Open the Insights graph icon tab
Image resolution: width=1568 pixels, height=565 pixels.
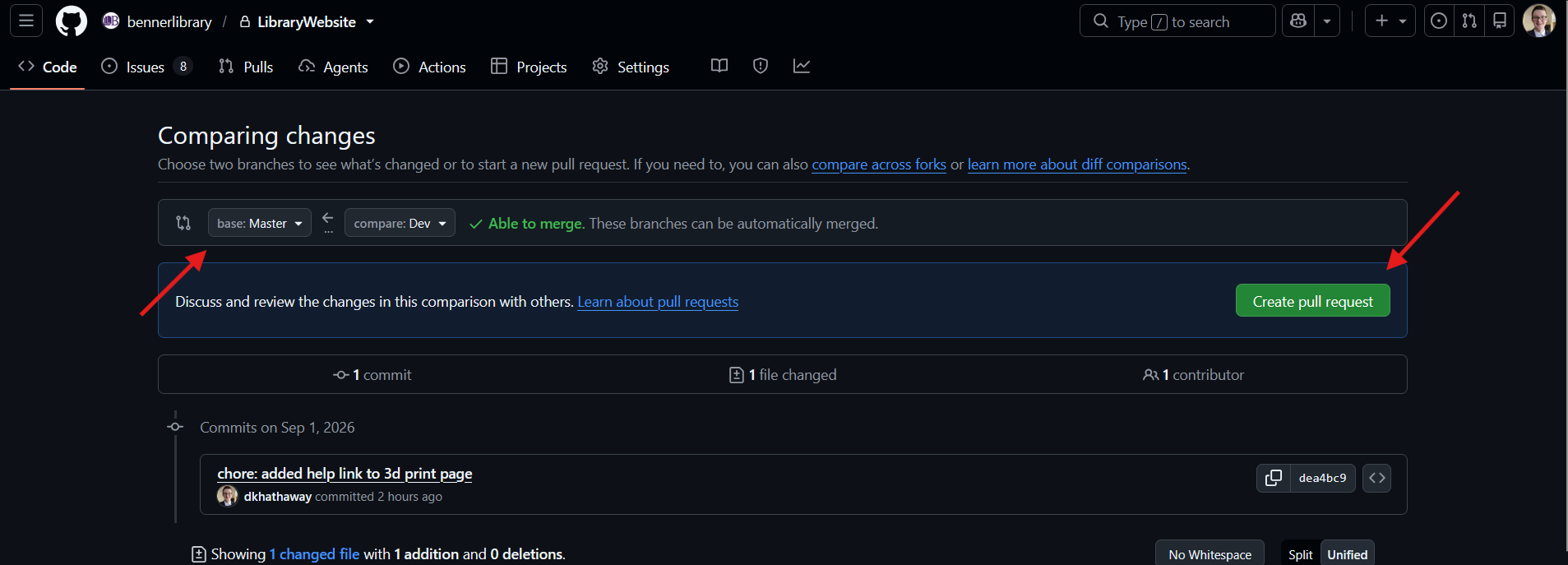pyautogui.click(x=802, y=66)
